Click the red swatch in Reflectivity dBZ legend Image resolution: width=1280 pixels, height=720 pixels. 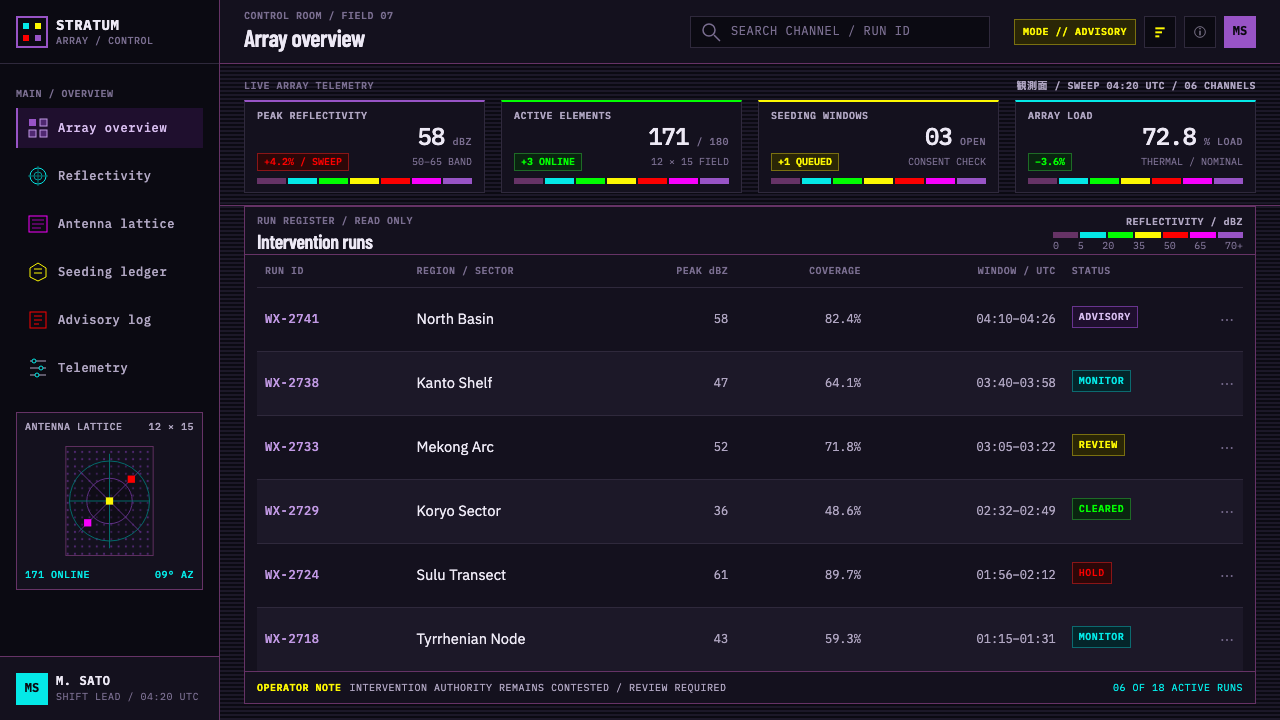click(x=1175, y=235)
